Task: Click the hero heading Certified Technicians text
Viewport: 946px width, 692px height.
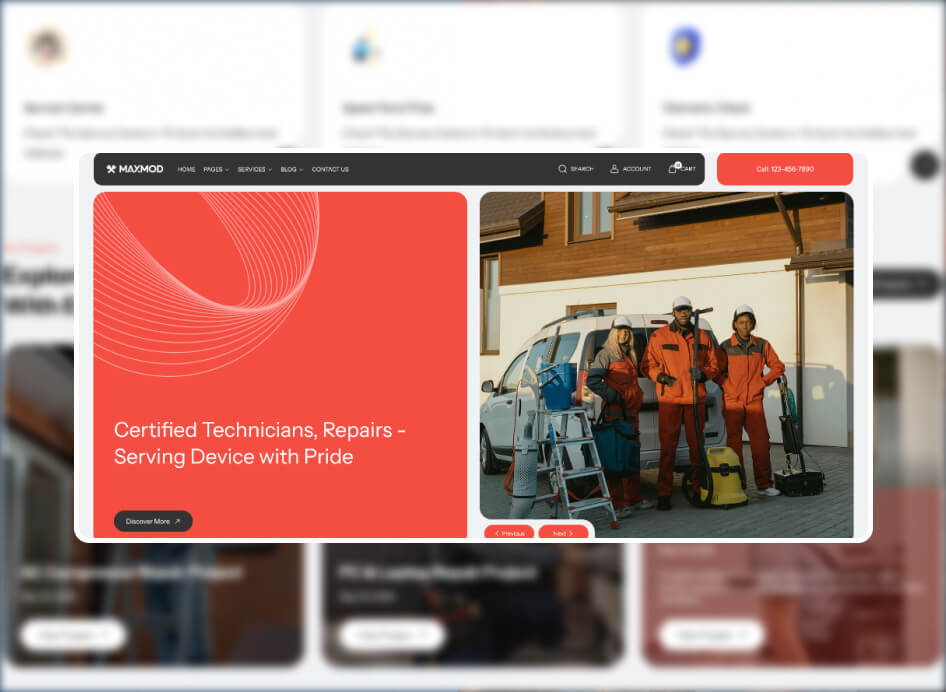Action: pyautogui.click(x=260, y=443)
